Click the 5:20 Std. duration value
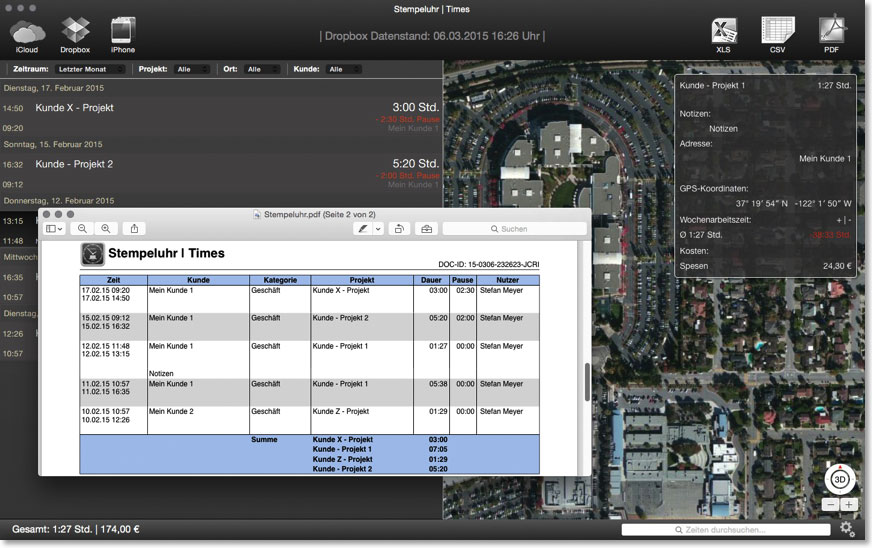The height and width of the screenshot is (548, 872). 415,164
